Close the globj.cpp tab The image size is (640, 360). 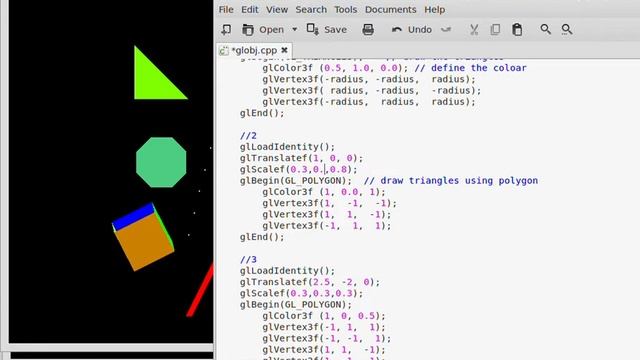284,50
